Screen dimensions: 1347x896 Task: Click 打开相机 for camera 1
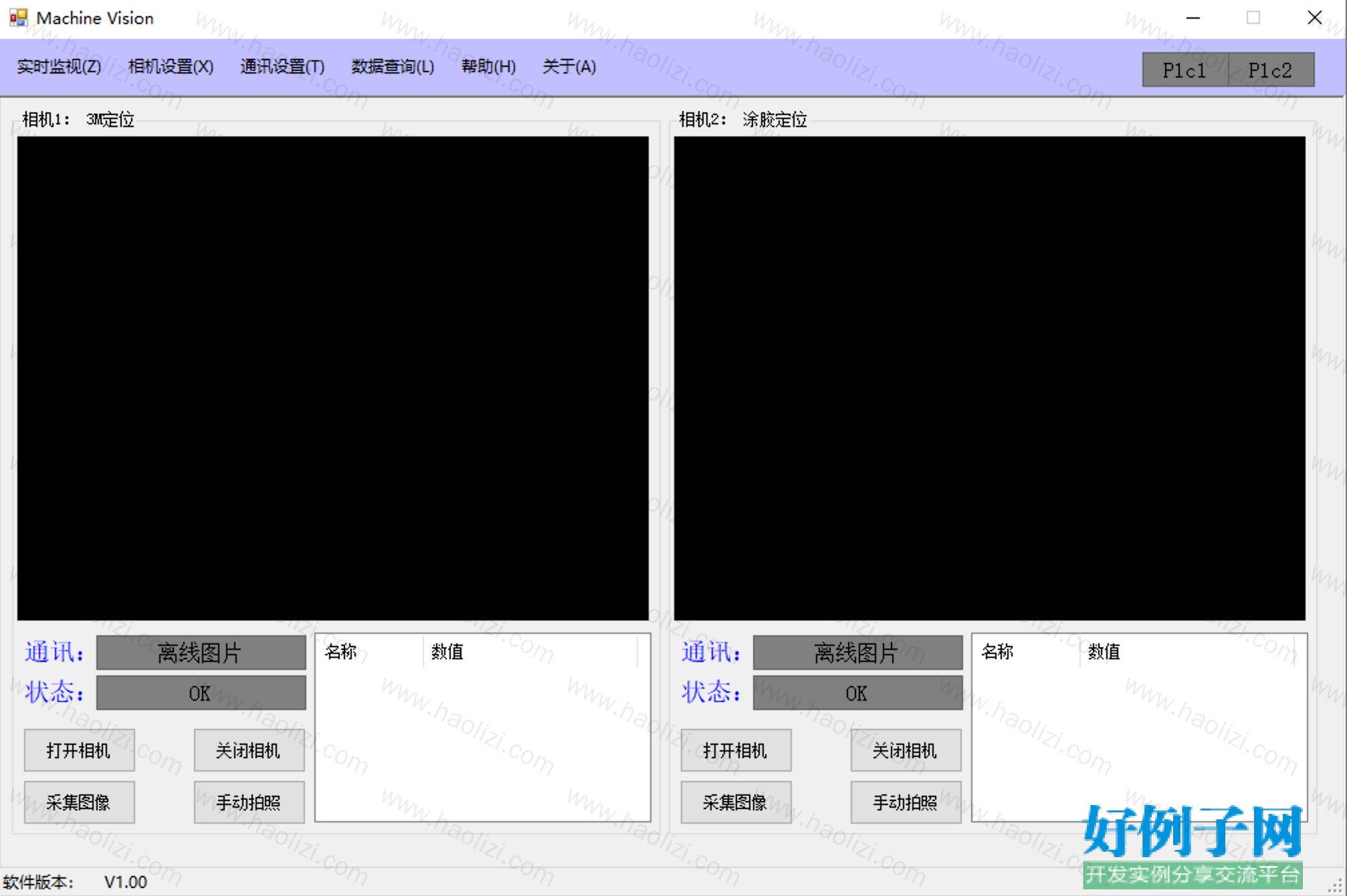[x=79, y=750]
